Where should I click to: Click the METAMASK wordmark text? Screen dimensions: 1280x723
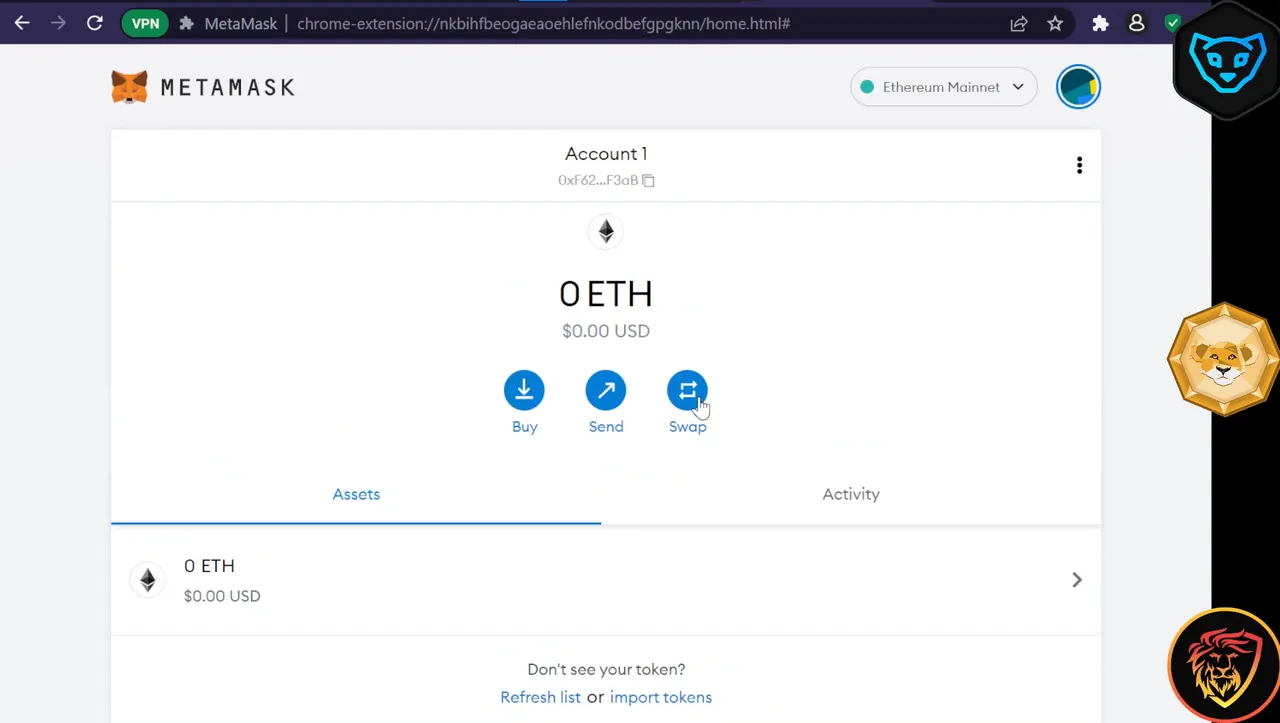click(228, 87)
